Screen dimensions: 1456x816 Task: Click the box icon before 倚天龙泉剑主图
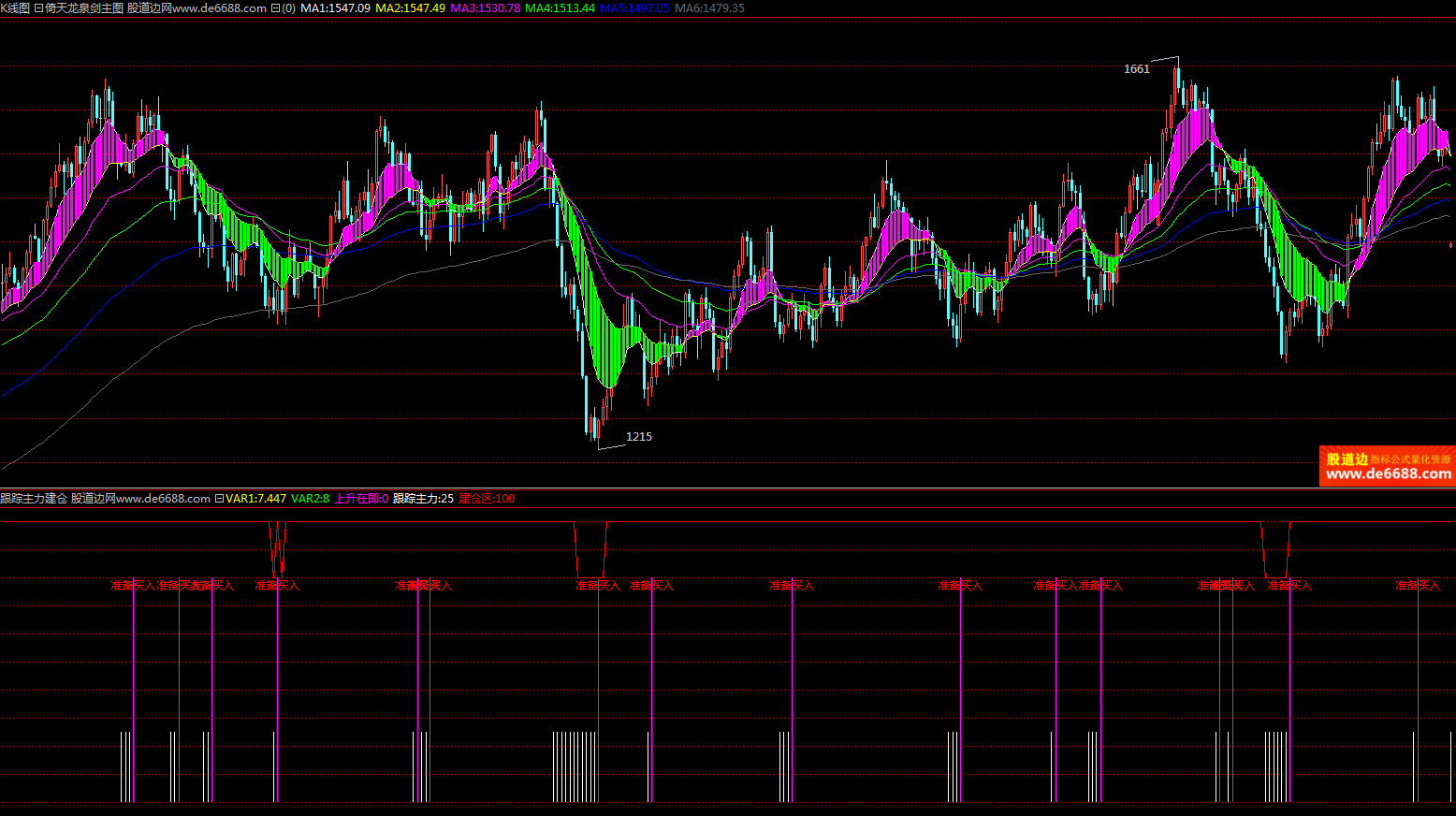pos(38,8)
